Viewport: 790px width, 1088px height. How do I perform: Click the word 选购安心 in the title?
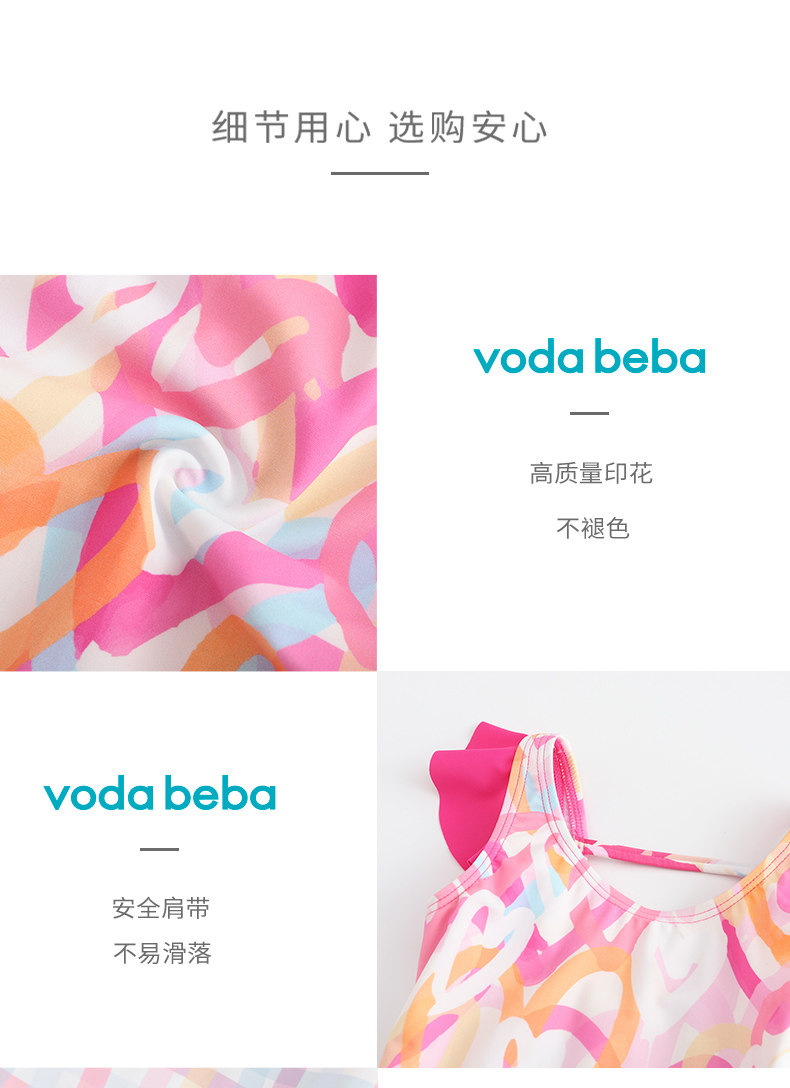tap(468, 128)
